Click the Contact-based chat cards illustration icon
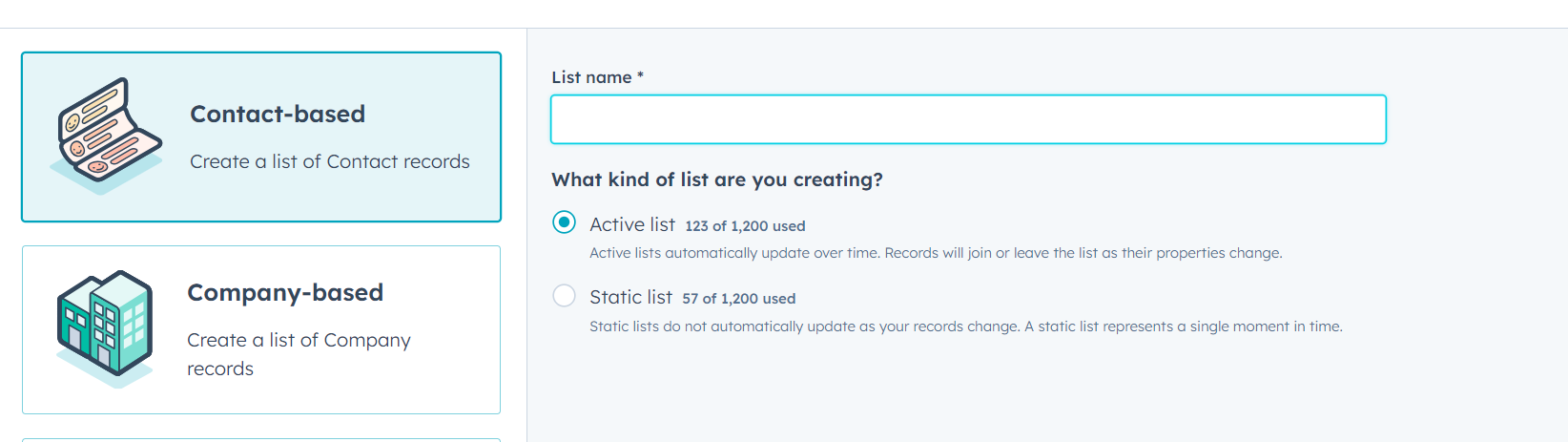The width and height of the screenshot is (1568, 442). [106, 137]
